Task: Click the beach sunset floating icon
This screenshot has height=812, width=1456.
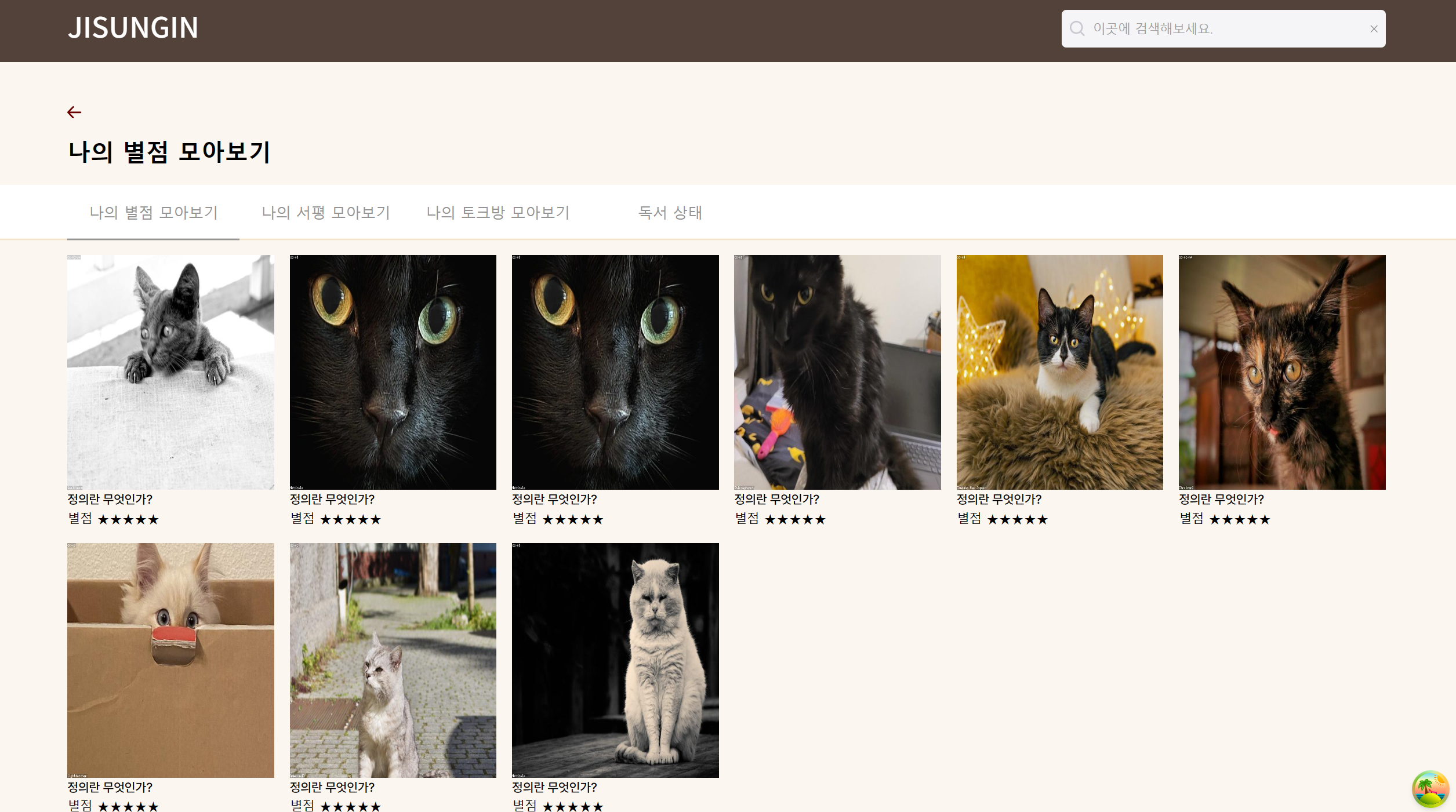Action: 1430,788
